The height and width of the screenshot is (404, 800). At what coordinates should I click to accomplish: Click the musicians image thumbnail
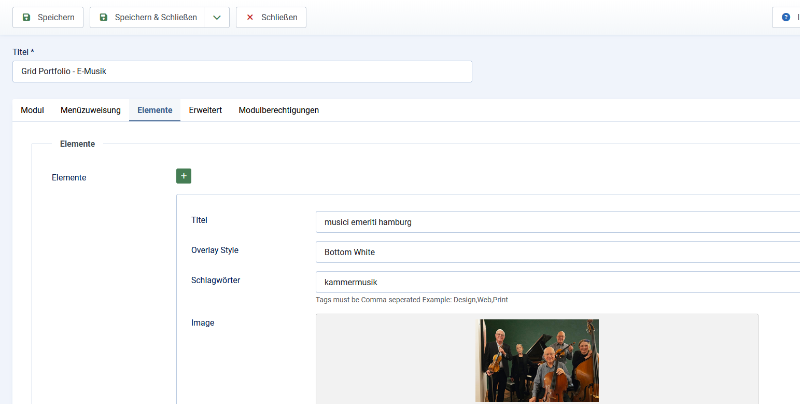click(537, 360)
